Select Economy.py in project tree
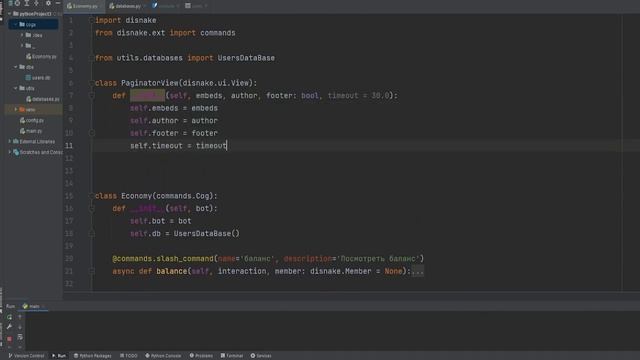 [41, 56]
